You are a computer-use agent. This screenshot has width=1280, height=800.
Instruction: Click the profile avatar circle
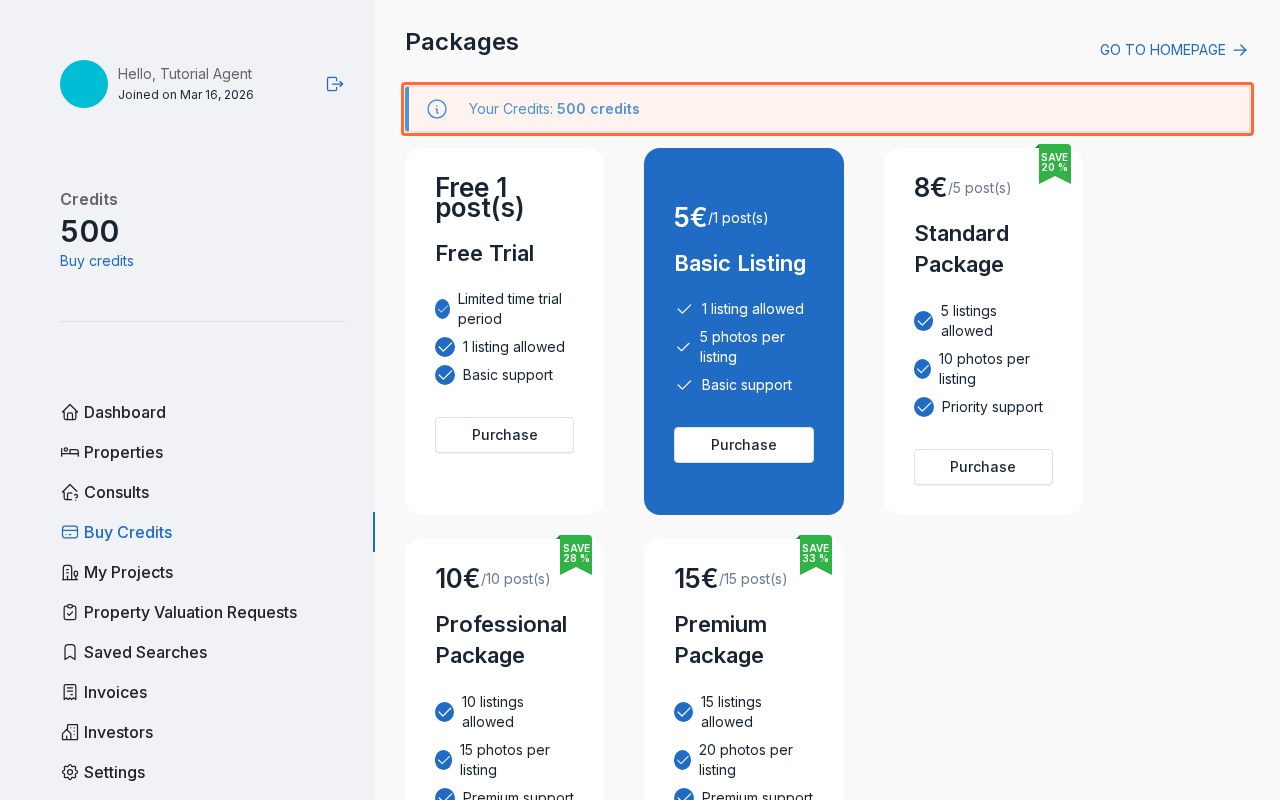83,84
